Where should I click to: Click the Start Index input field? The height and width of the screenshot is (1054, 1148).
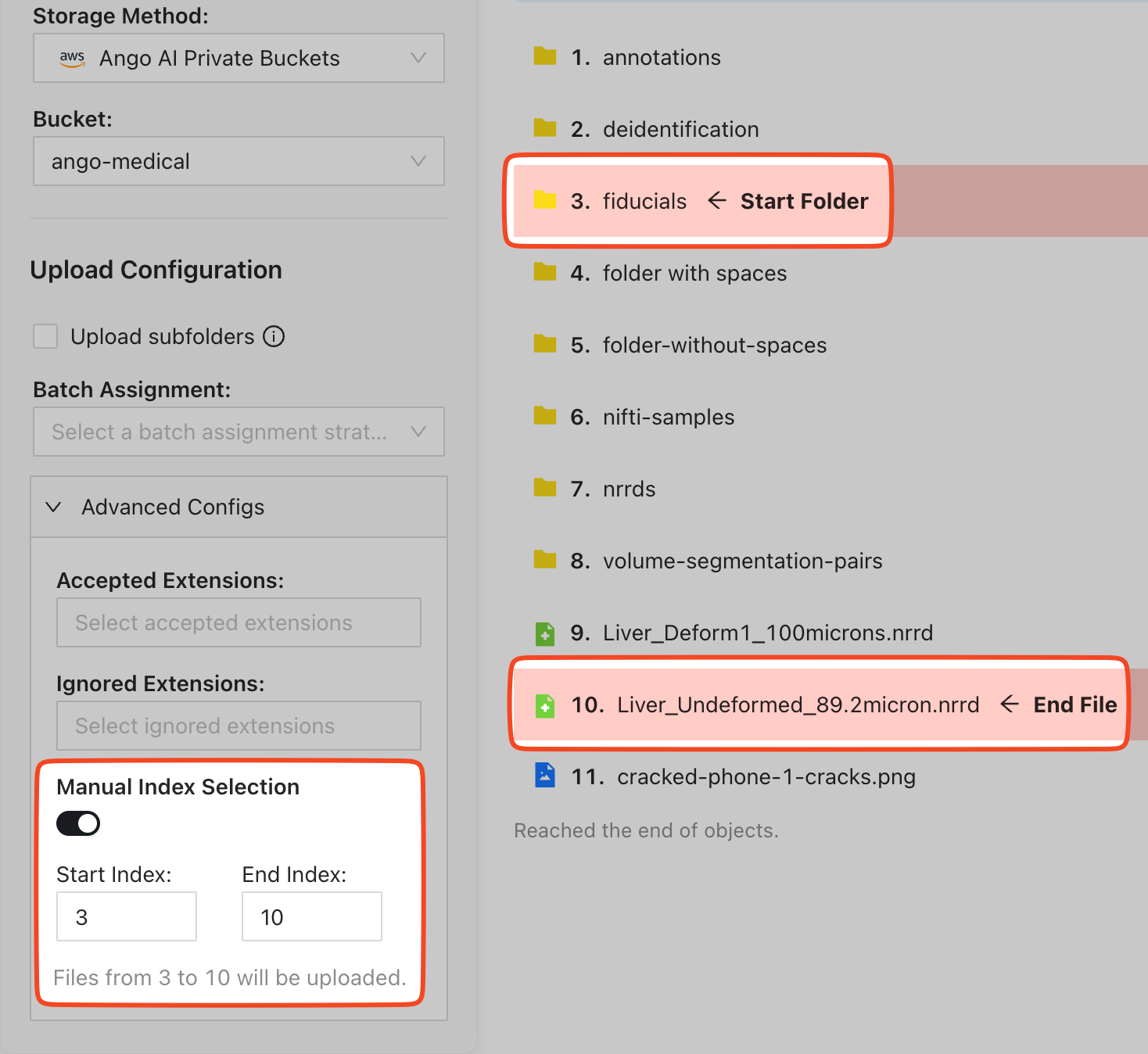126,916
